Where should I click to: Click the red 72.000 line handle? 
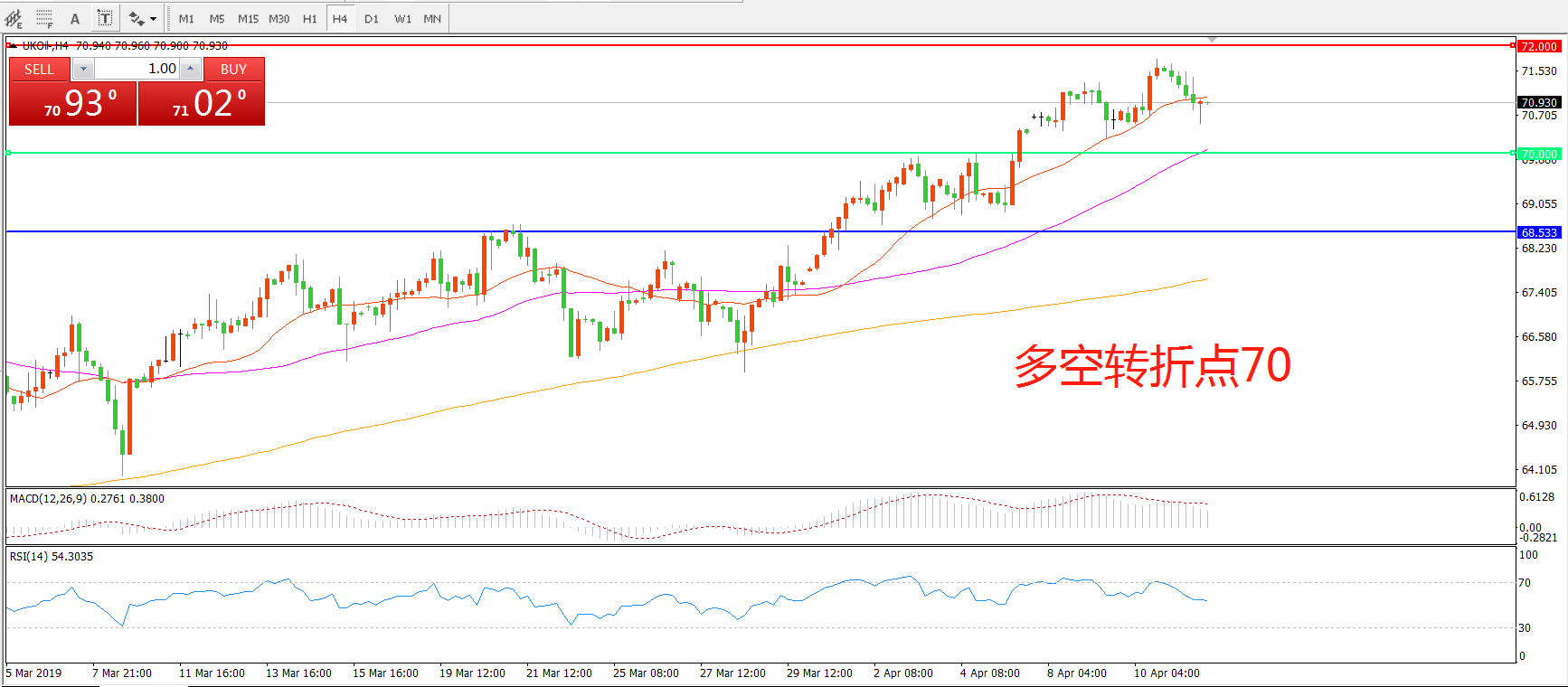click(1513, 45)
